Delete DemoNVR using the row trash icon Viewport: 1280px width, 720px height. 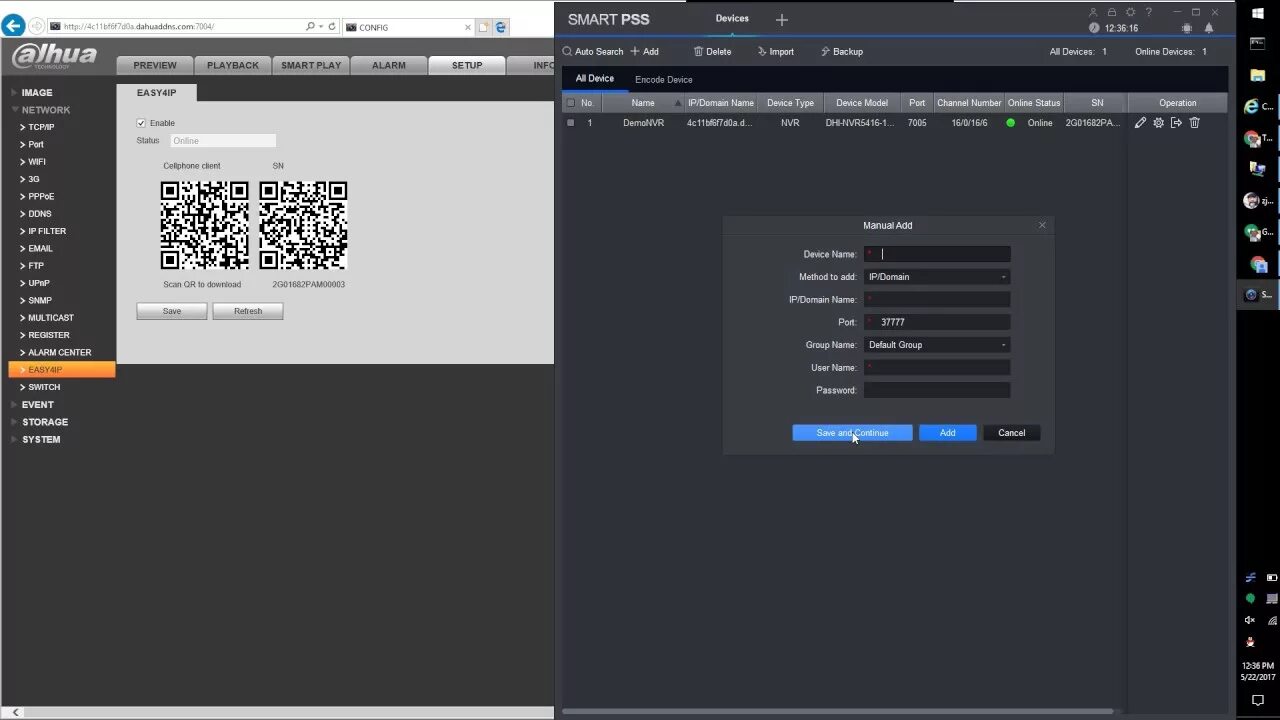coord(1194,123)
